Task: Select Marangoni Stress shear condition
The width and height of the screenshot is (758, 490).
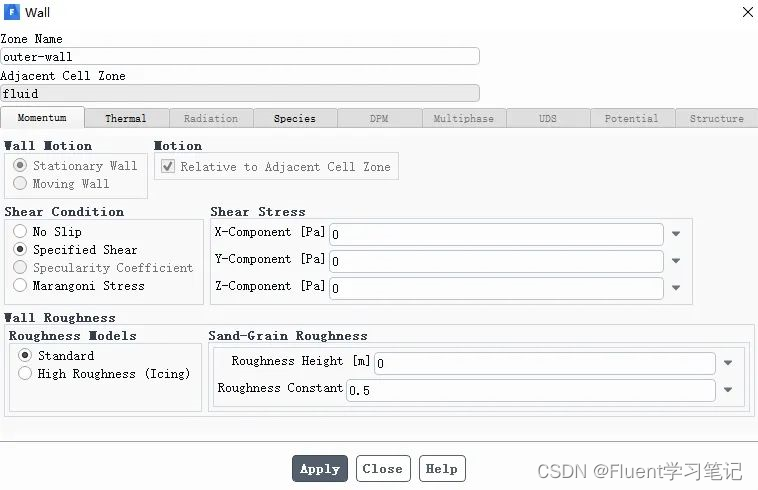Action: tap(20, 286)
